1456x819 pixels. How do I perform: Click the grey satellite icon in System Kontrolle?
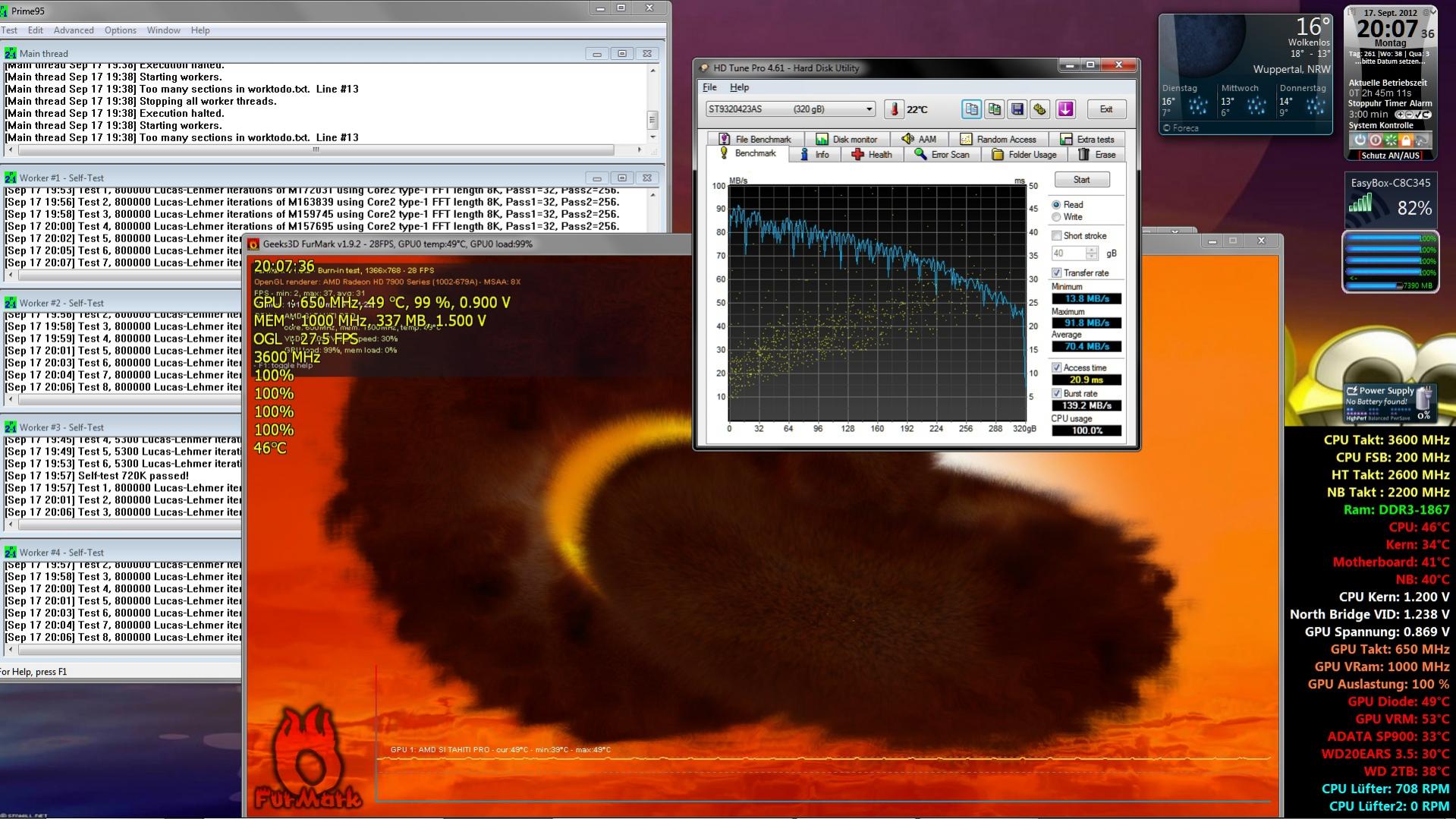[1422, 140]
